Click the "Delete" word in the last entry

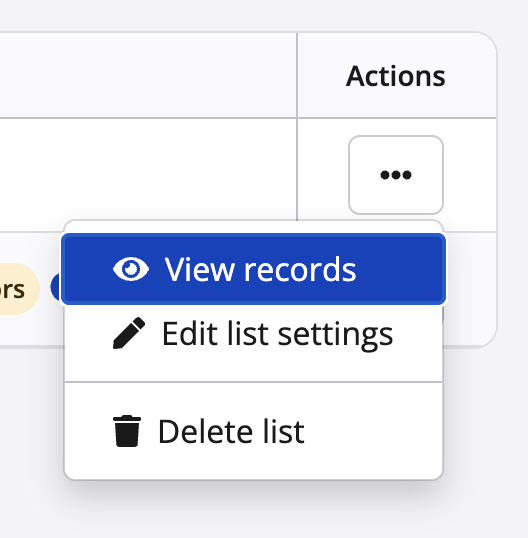pos(206,432)
